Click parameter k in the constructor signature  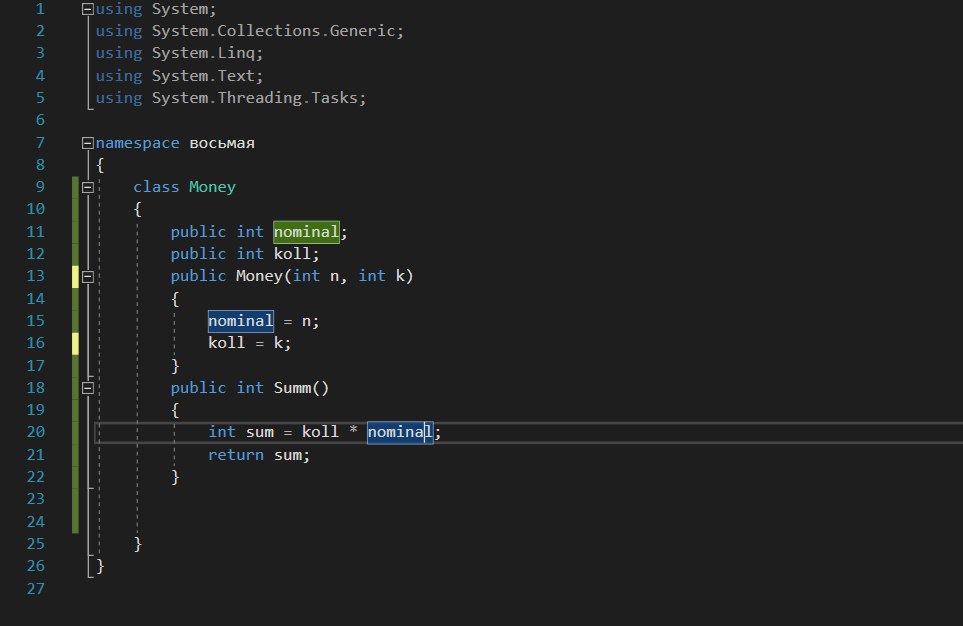pos(400,276)
